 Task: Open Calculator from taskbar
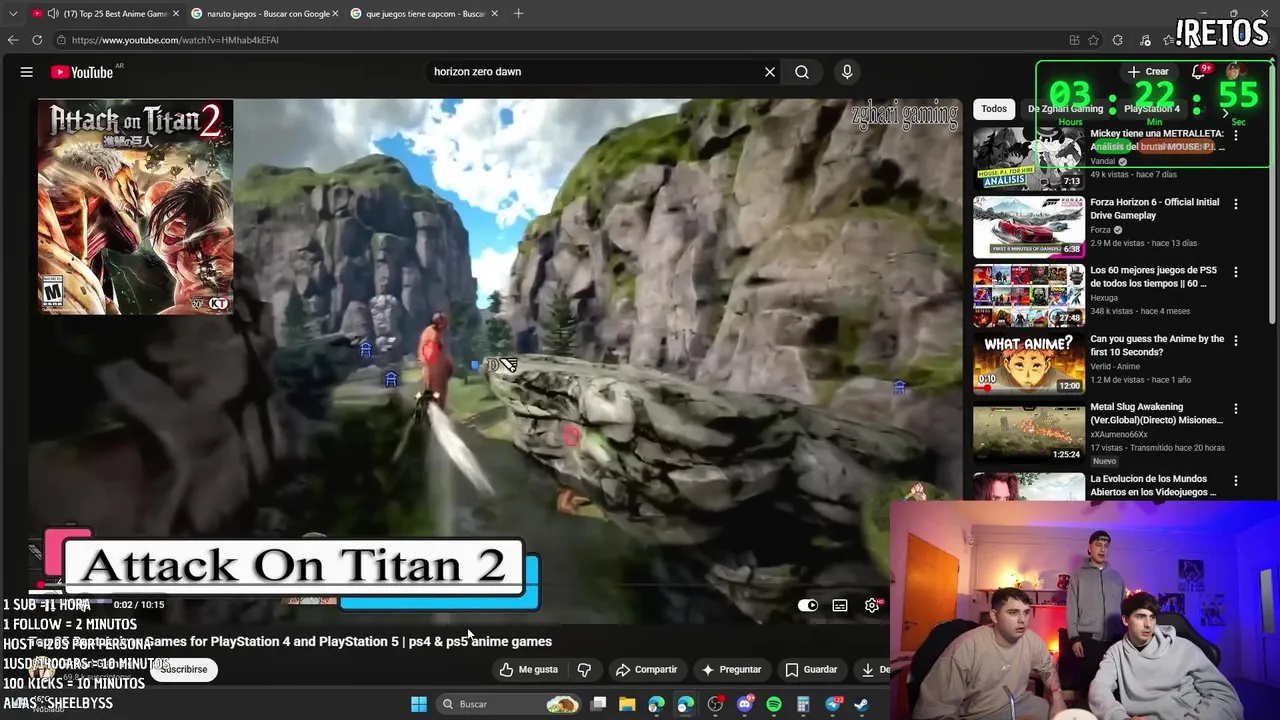pos(803,704)
